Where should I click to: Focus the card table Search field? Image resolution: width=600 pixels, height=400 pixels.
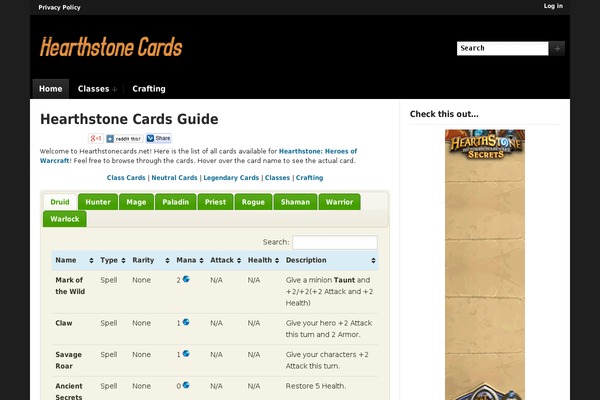pos(335,242)
